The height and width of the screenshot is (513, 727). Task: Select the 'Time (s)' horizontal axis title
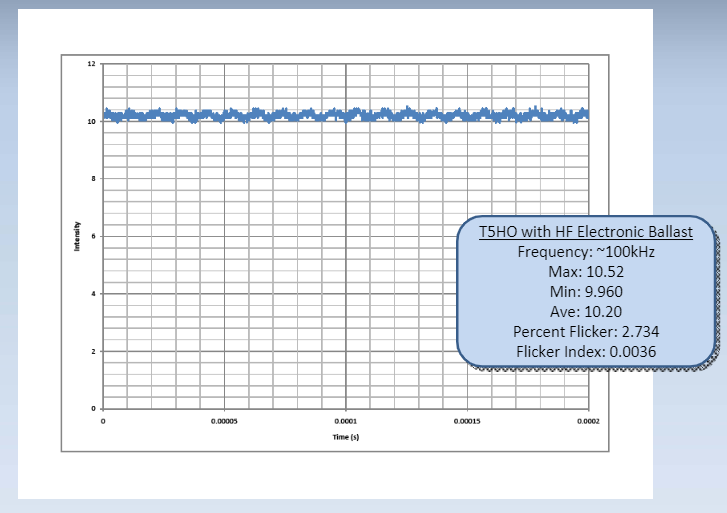point(345,437)
